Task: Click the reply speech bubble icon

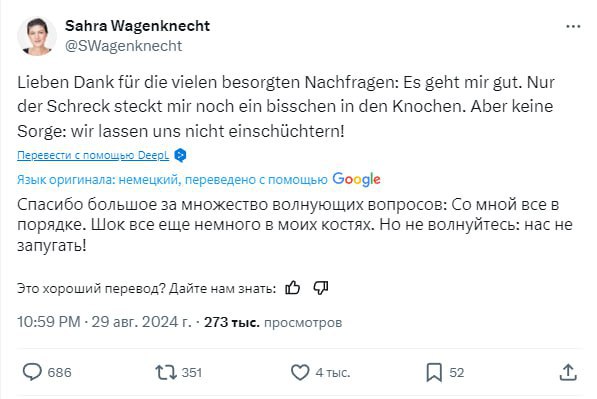Action: (x=32, y=372)
